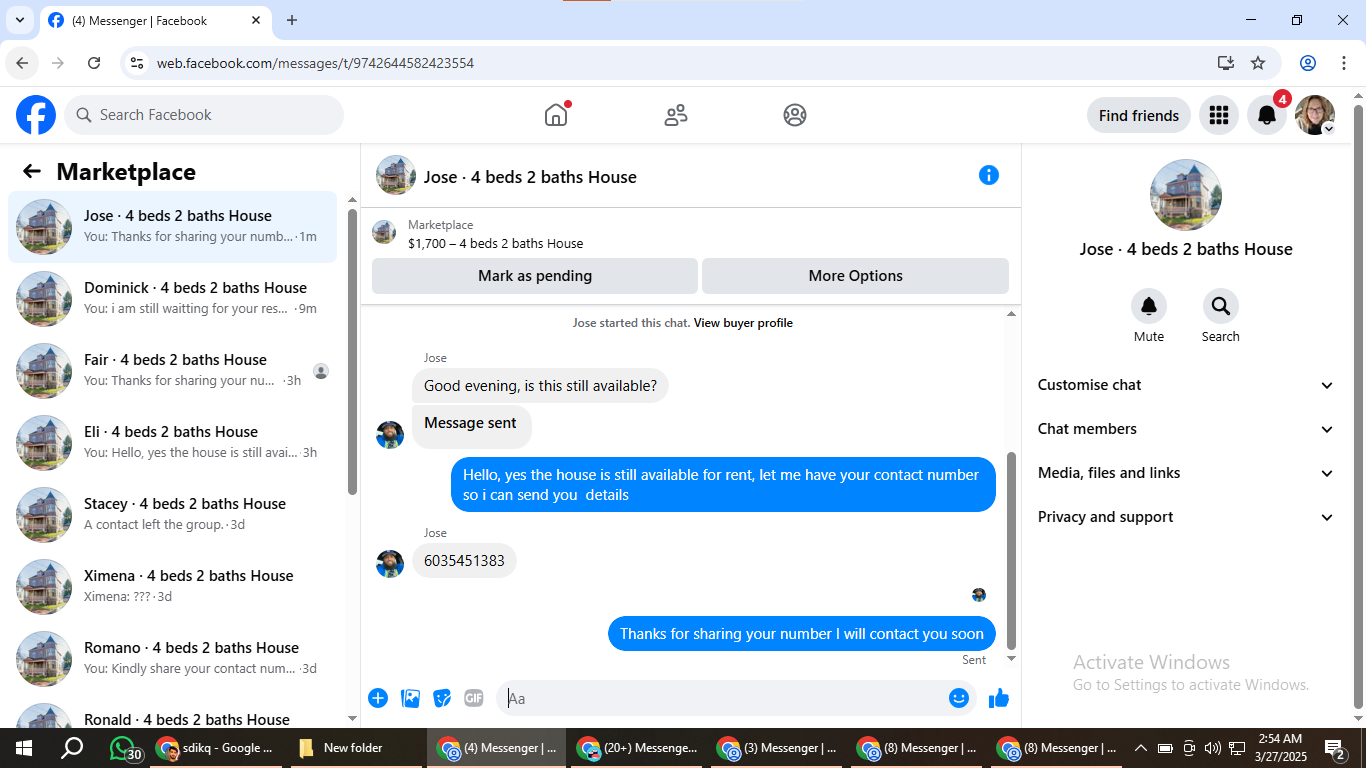Show hidden system tray icons

pos(1140,748)
